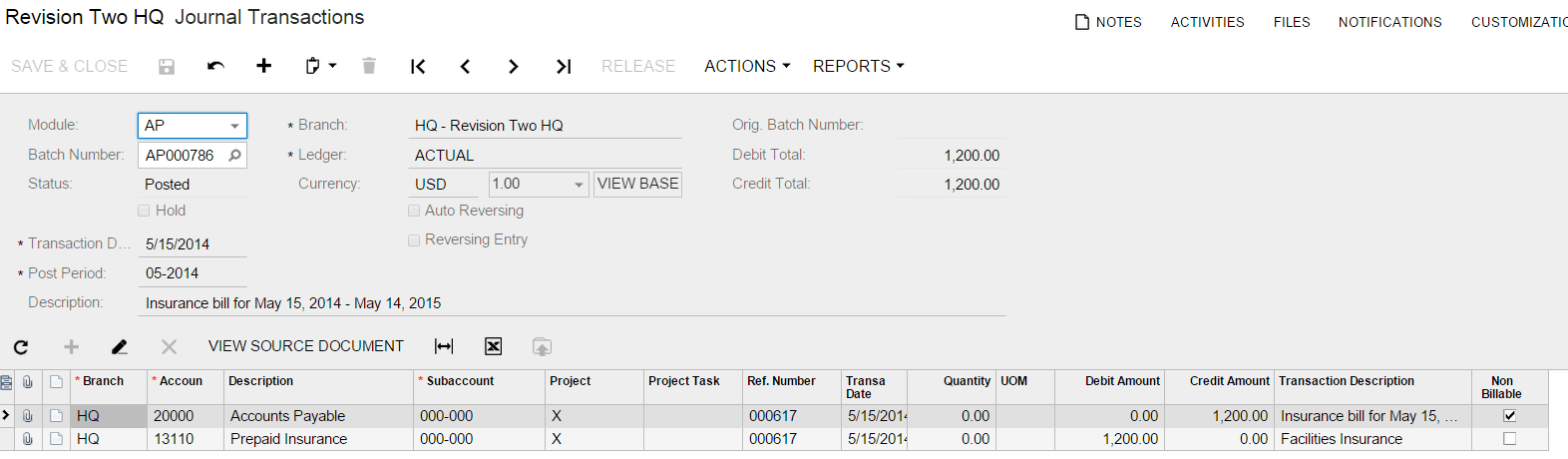Go to next record arrow
This screenshot has width=1568, height=459.
513,66
